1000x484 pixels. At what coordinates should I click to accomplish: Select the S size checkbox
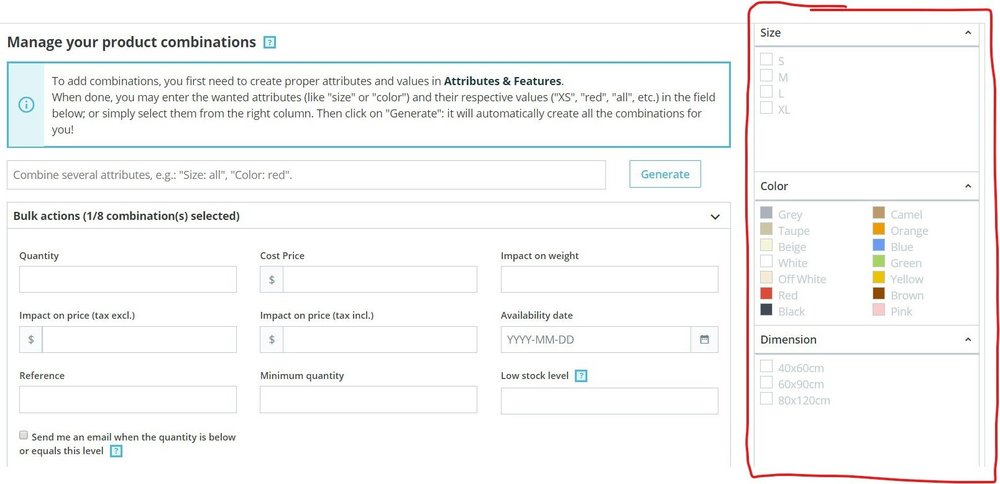766,60
